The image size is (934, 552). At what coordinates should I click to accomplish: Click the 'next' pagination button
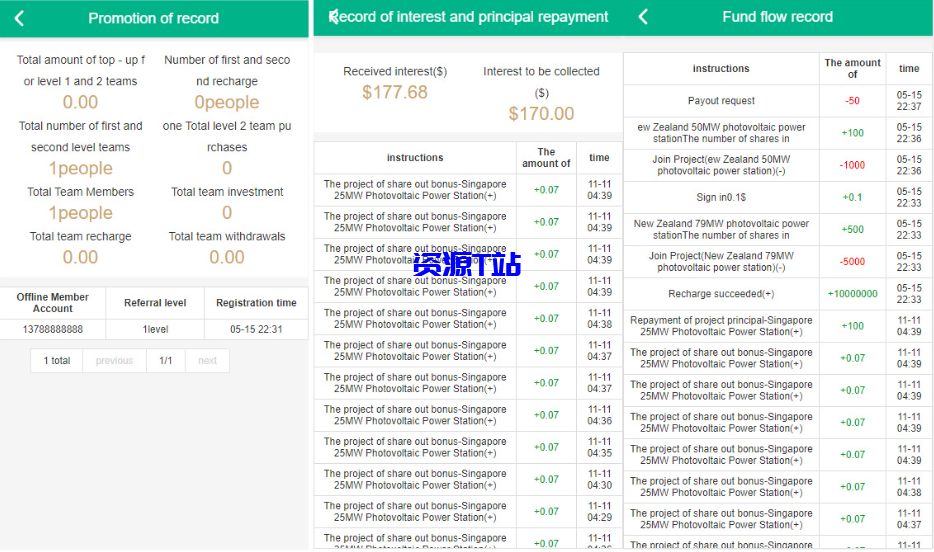click(x=207, y=361)
